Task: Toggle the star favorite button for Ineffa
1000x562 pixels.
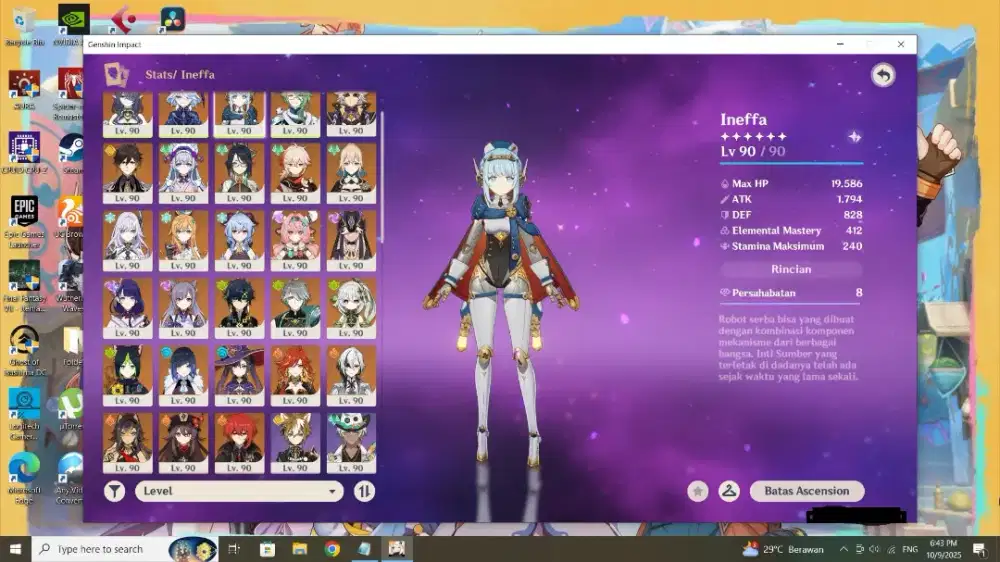Action: coord(698,491)
